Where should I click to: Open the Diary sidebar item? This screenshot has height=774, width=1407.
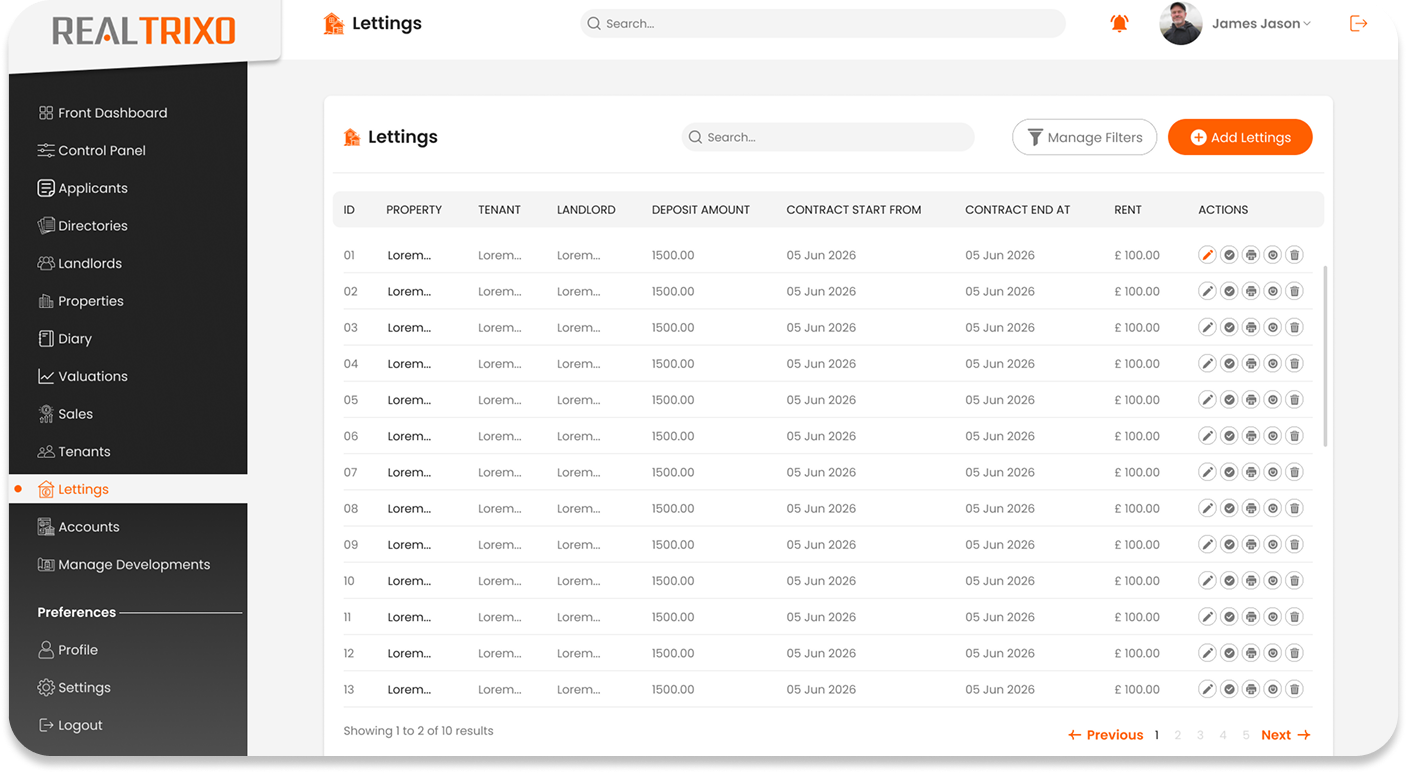(x=64, y=339)
